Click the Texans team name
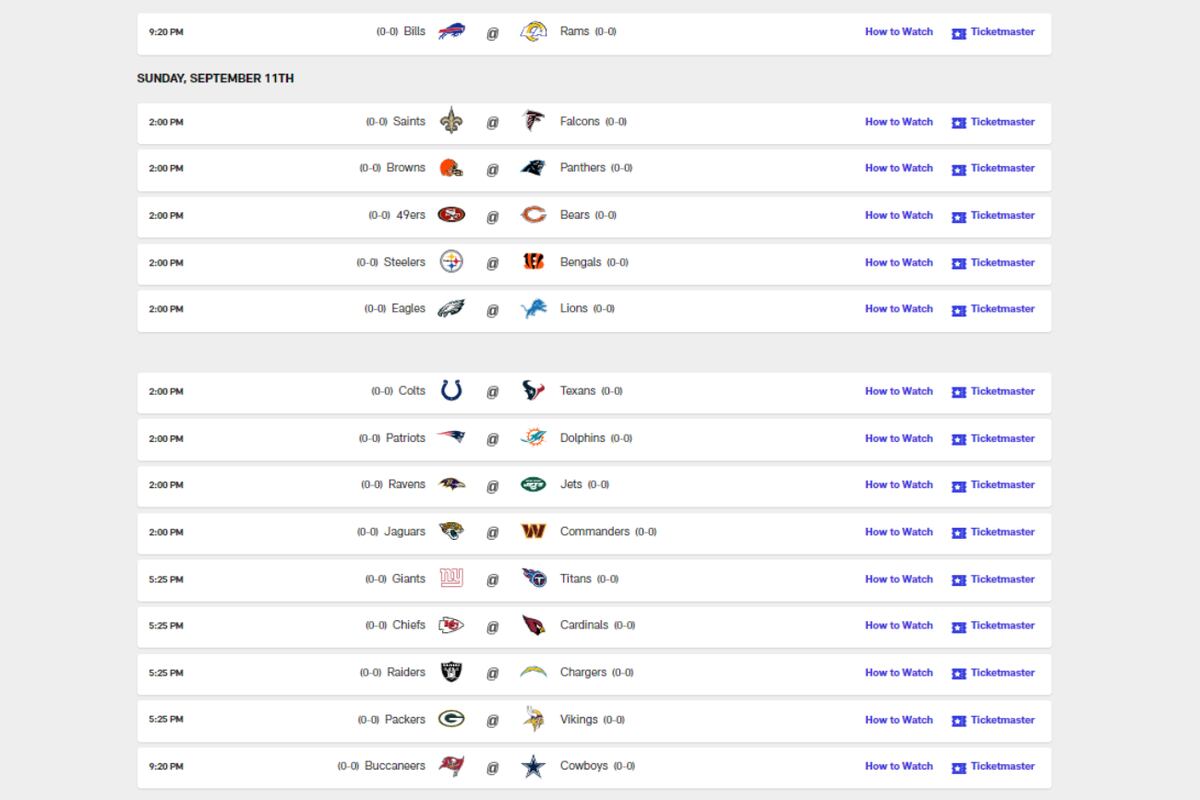 (x=578, y=391)
